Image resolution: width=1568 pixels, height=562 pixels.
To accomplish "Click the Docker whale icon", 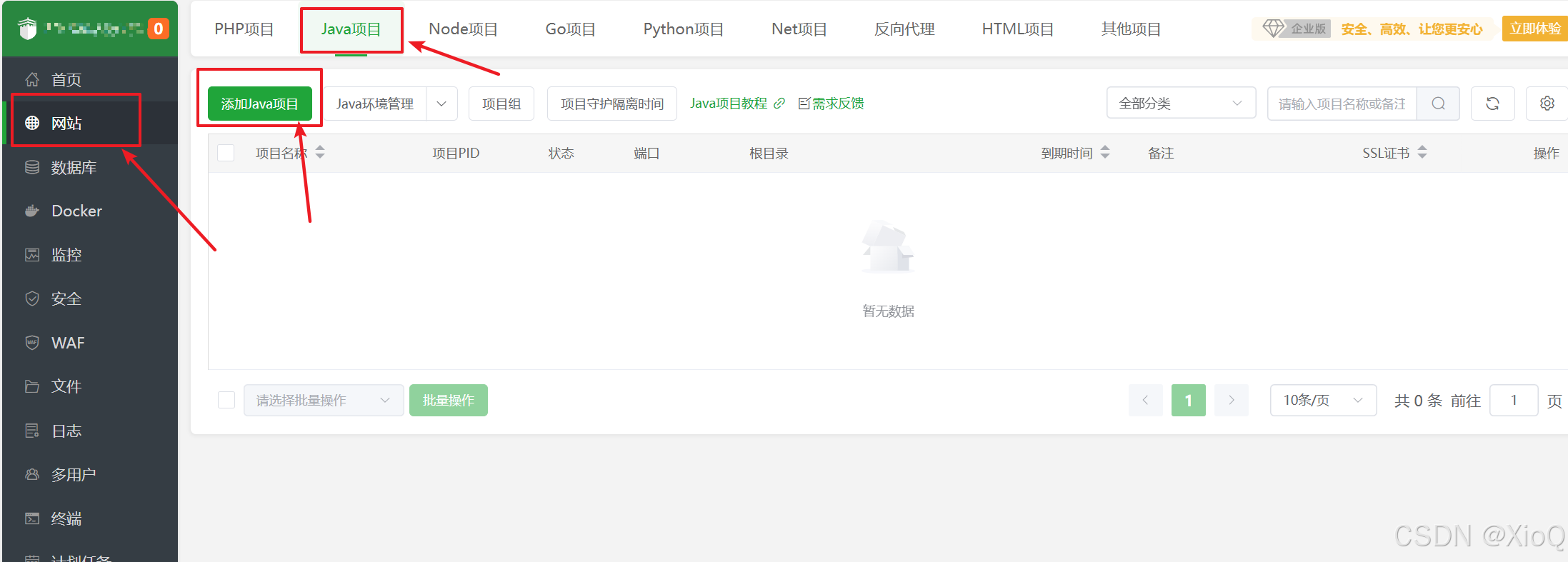I will [32, 211].
